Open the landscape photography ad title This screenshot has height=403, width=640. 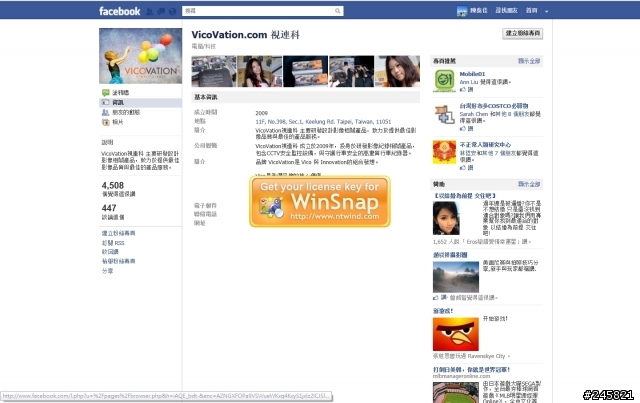[450, 255]
